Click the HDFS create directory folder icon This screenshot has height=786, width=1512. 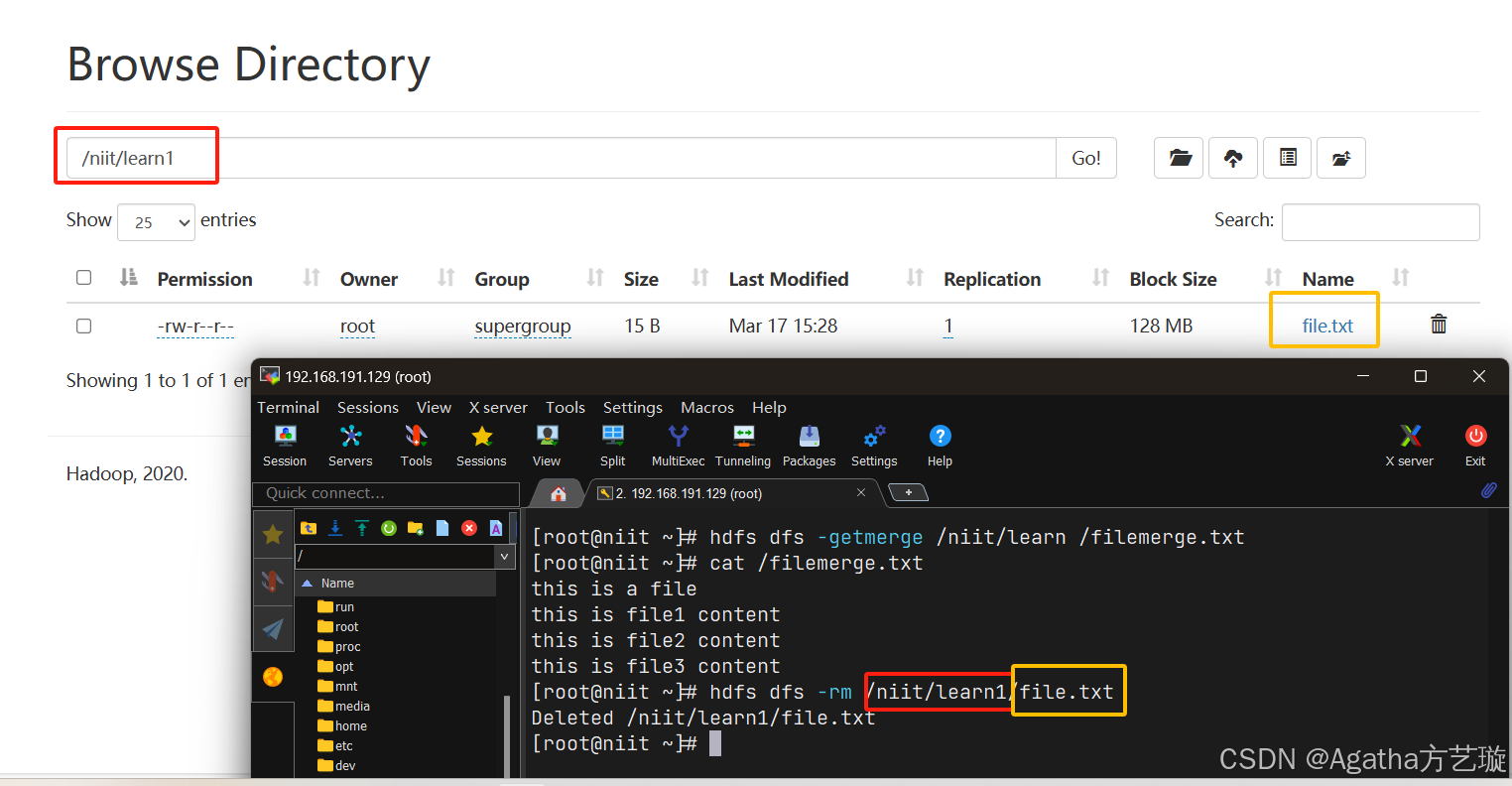pyautogui.click(x=1180, y=158)
